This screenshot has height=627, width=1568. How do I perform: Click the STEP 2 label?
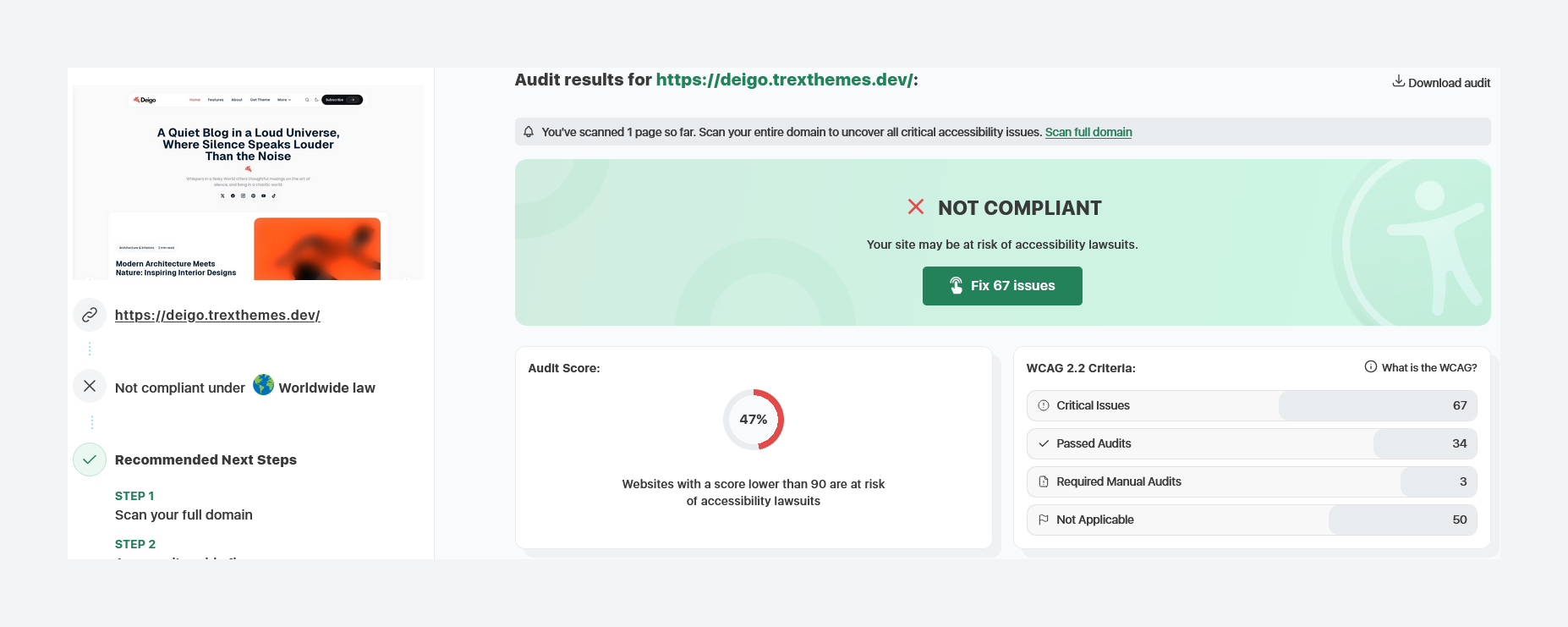click(135, 544)
